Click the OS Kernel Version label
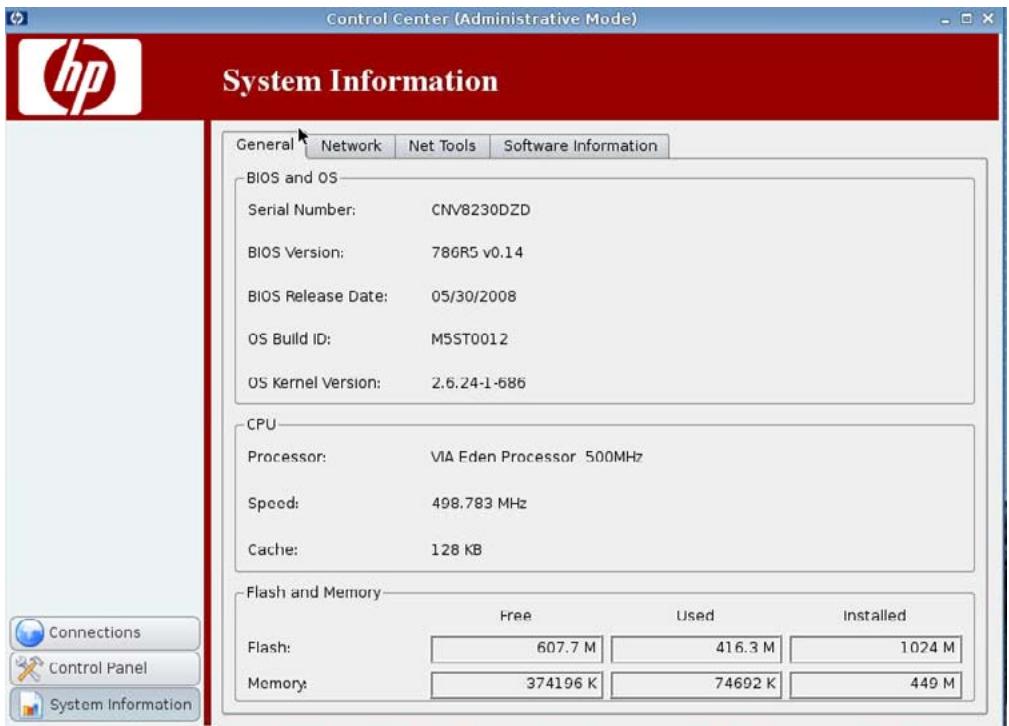This screenshot has width=1009, height=726. [314, 383]
